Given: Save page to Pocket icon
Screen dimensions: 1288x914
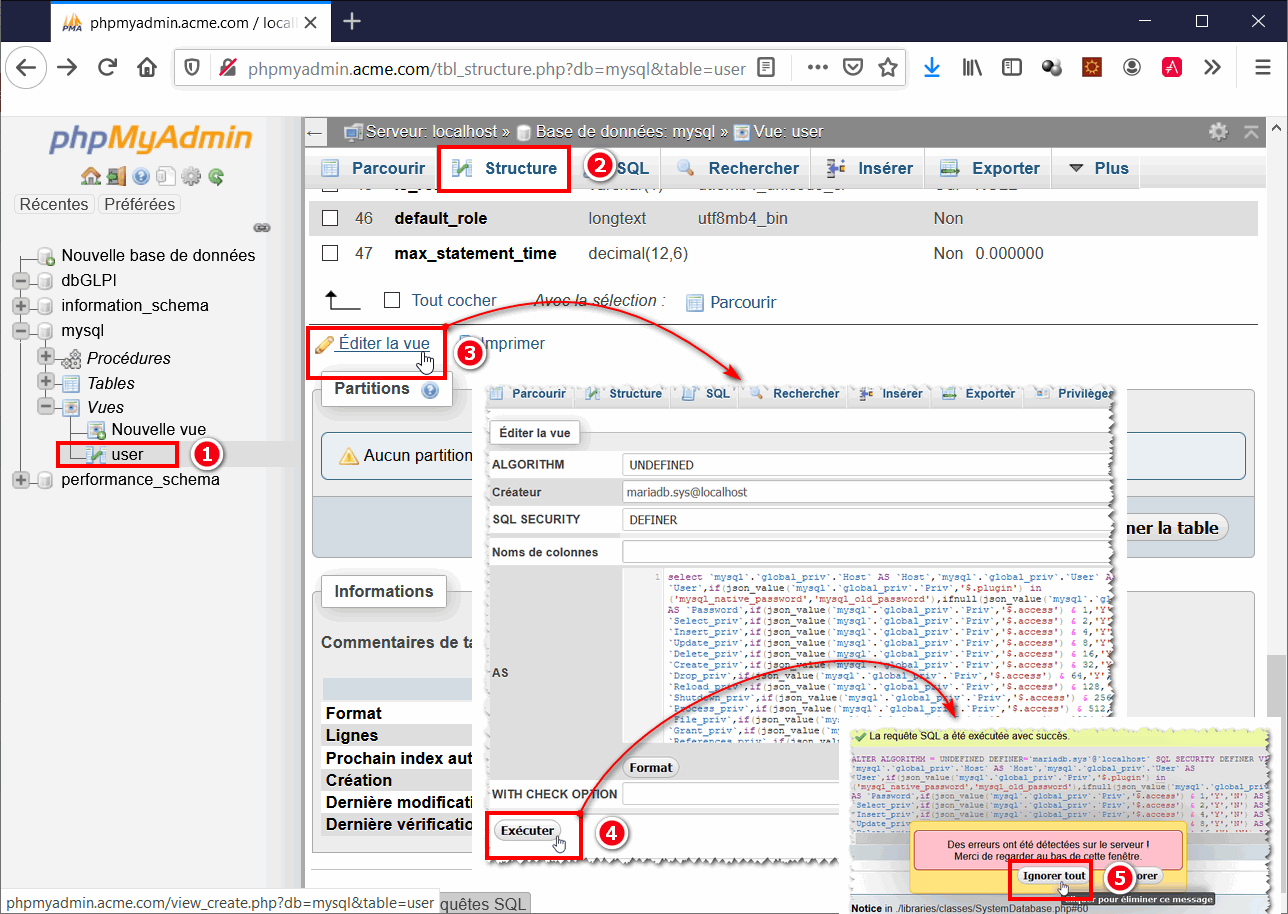Looking at the screenshot, I should (853, 67).
